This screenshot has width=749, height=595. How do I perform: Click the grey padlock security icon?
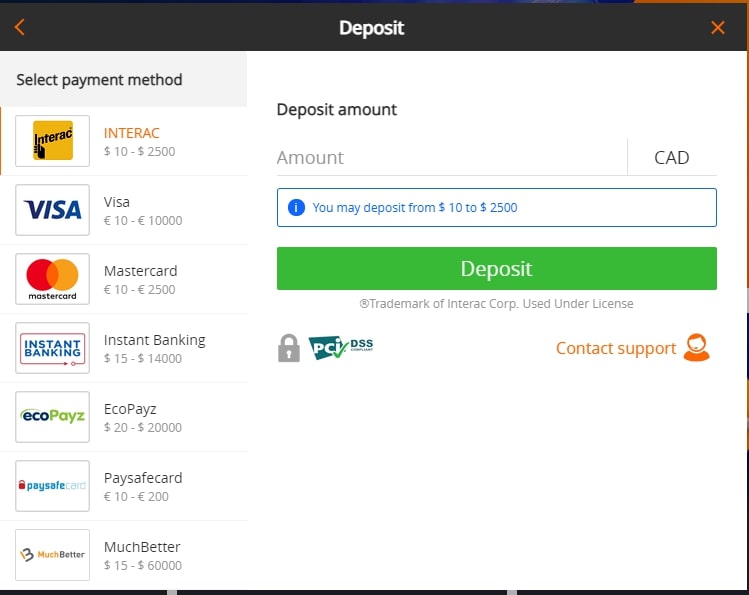tap(289, 348)
